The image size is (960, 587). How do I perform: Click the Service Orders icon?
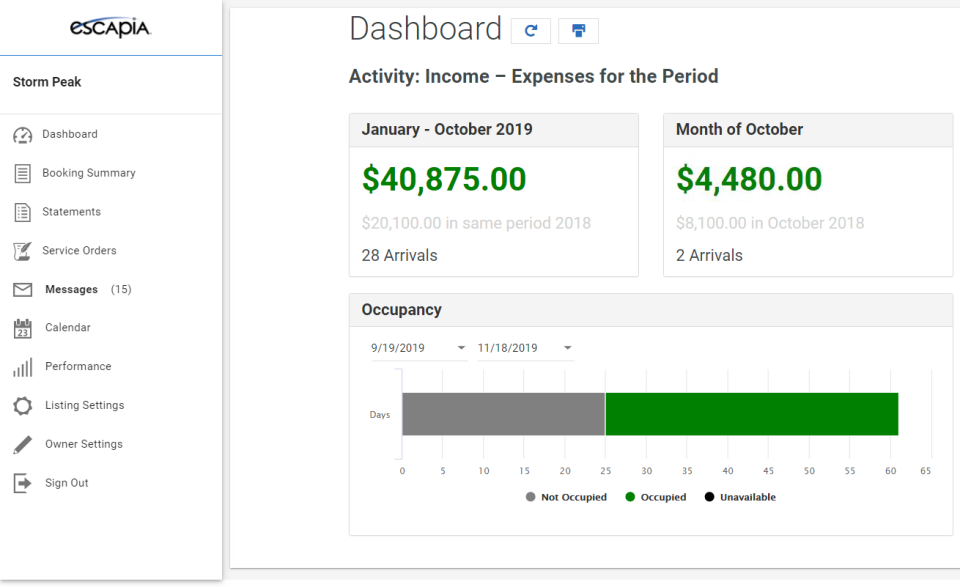point(22,251)
